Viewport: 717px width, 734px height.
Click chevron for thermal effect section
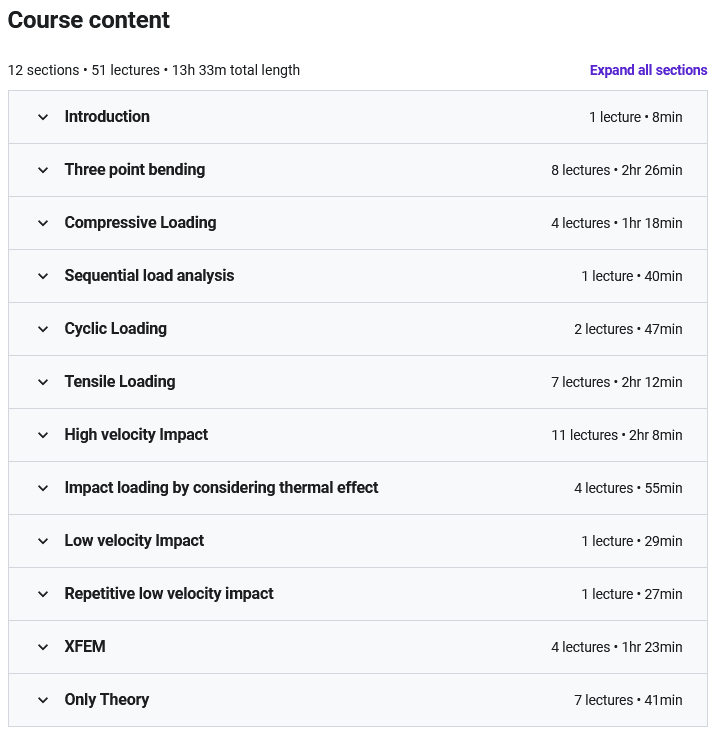43,488
